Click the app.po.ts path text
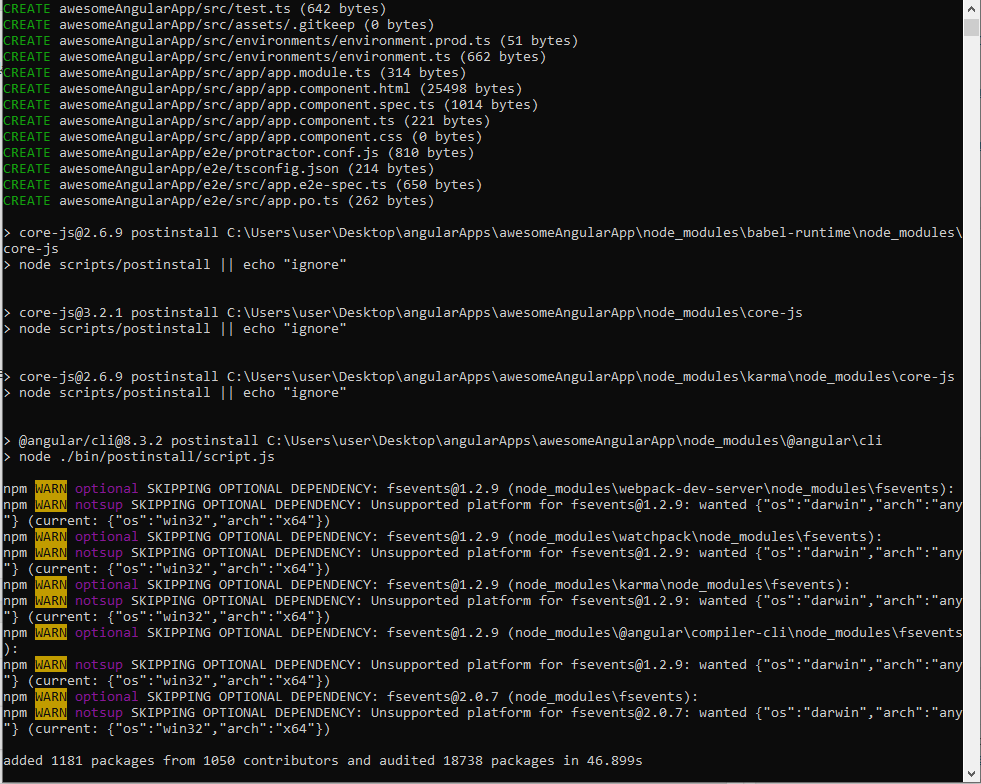 [199, 201]
